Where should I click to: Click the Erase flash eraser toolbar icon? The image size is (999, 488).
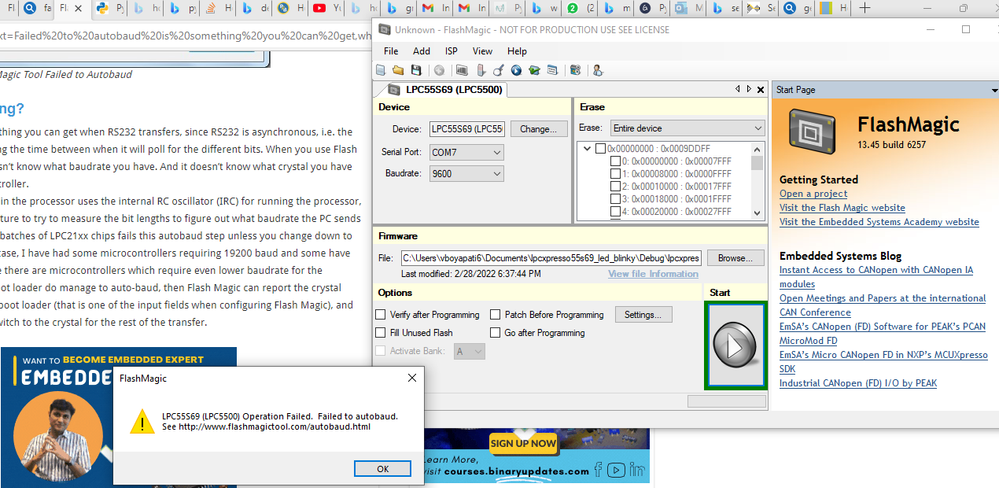pyautogui.click(x=481, y=70)
